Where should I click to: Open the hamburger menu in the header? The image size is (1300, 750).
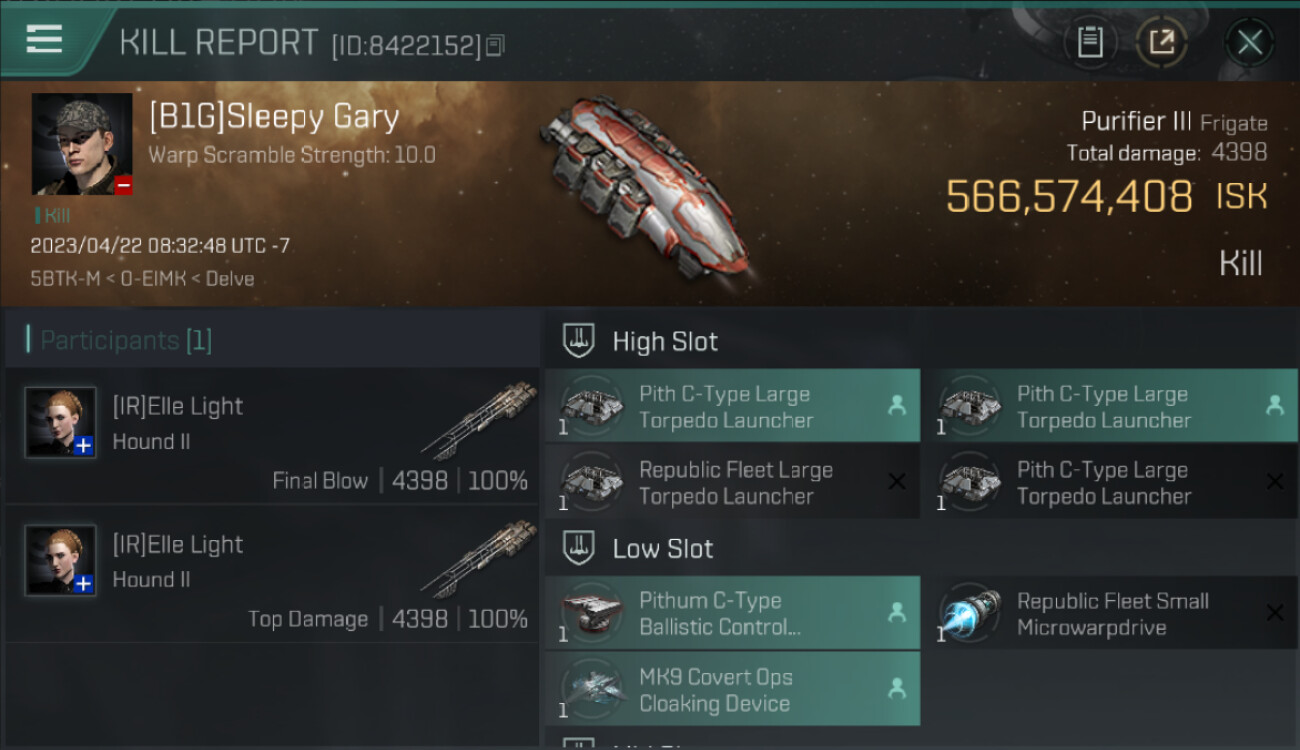[x=44, y=39]
